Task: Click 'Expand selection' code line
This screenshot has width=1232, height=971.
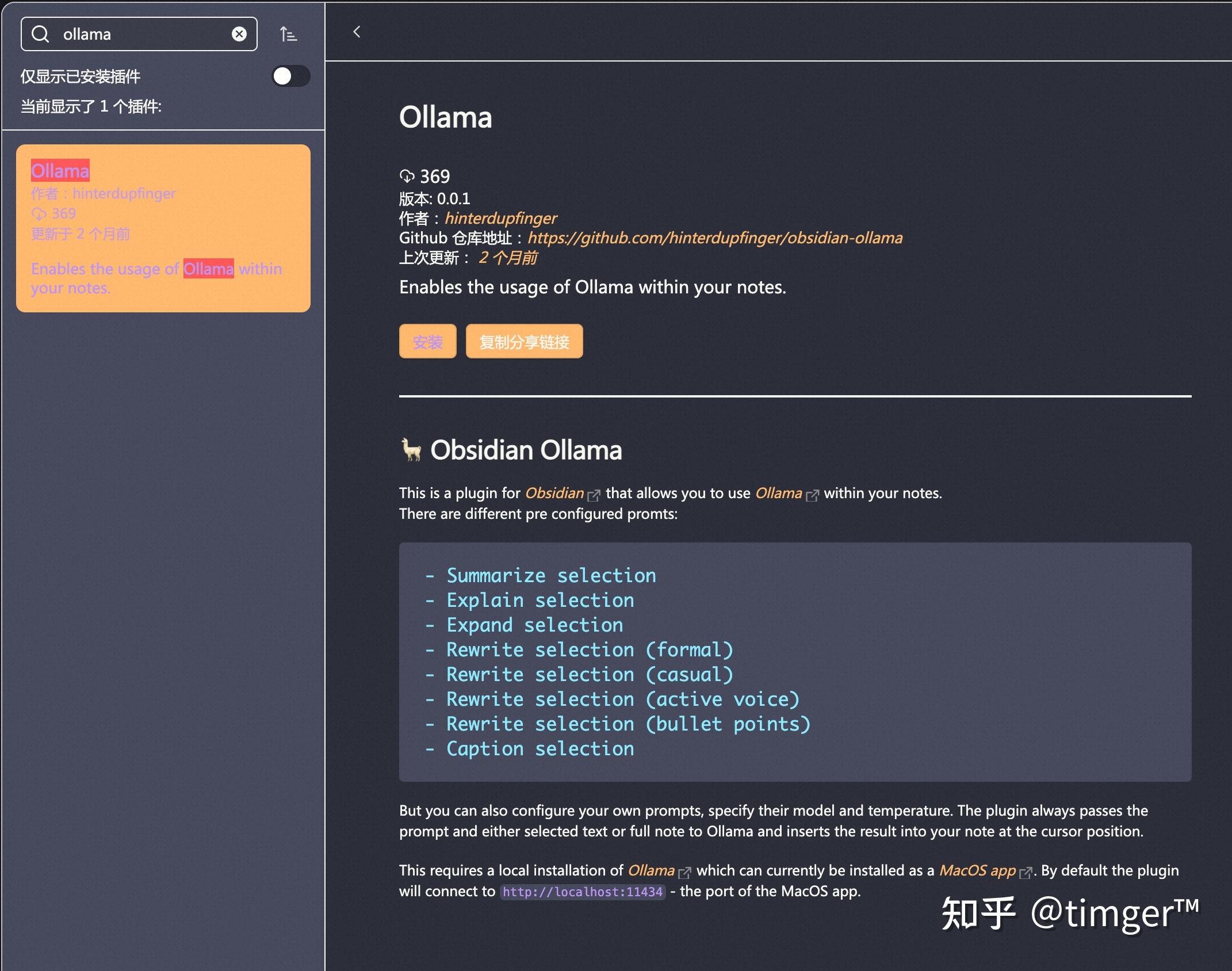Action: coord(535,625)
